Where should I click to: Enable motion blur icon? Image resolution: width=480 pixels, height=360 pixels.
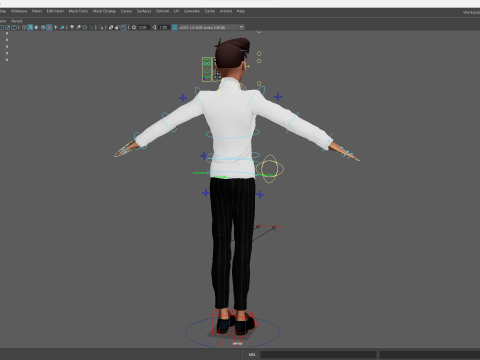pos(78,27)
